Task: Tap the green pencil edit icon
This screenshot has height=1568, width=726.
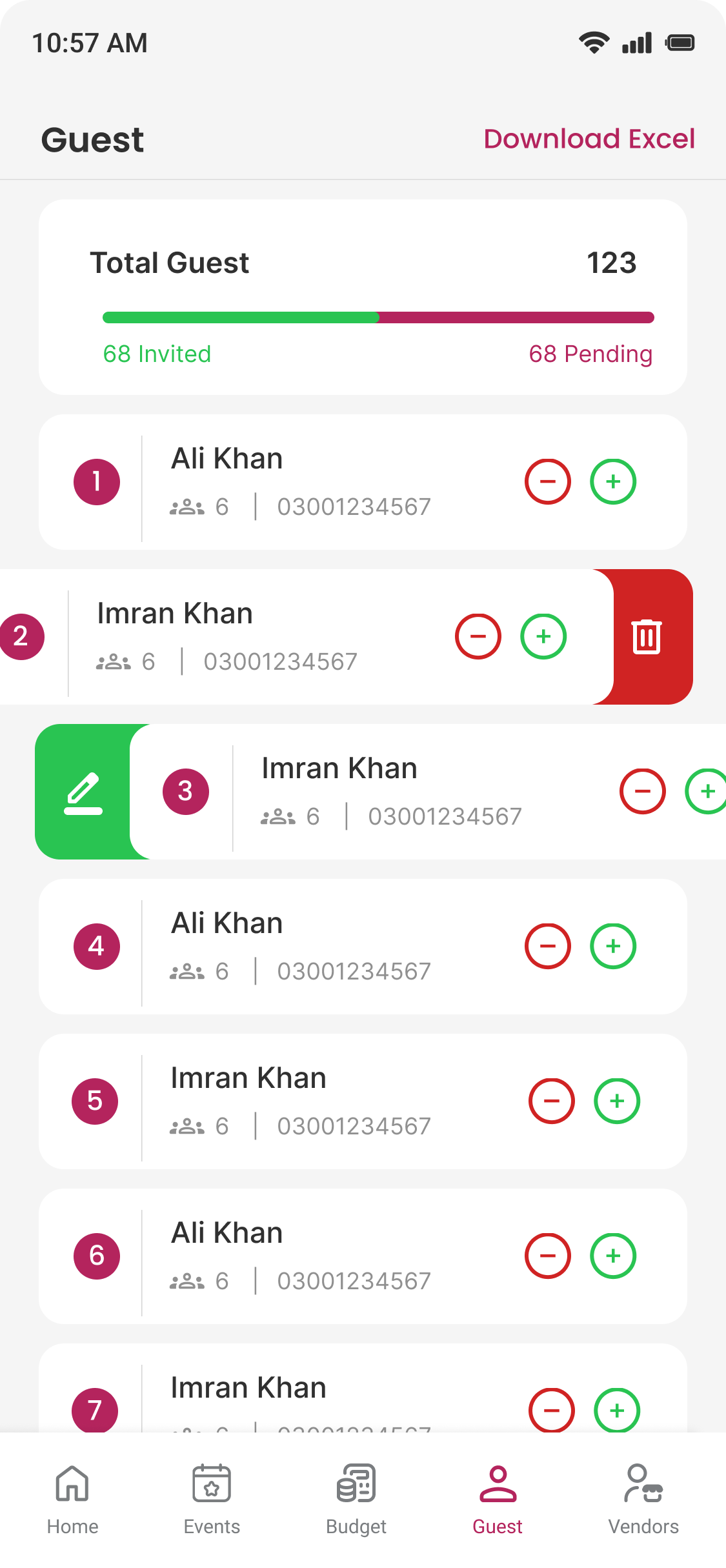Action: coord(83,792)
